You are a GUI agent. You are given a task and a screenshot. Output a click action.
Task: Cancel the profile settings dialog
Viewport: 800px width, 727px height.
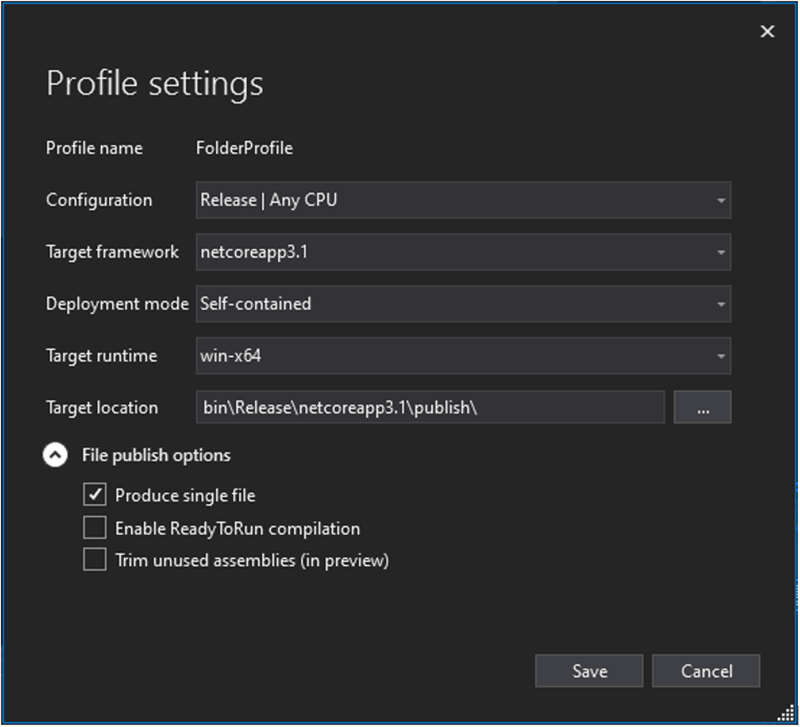pyautogui.click(x=706, y=671)
